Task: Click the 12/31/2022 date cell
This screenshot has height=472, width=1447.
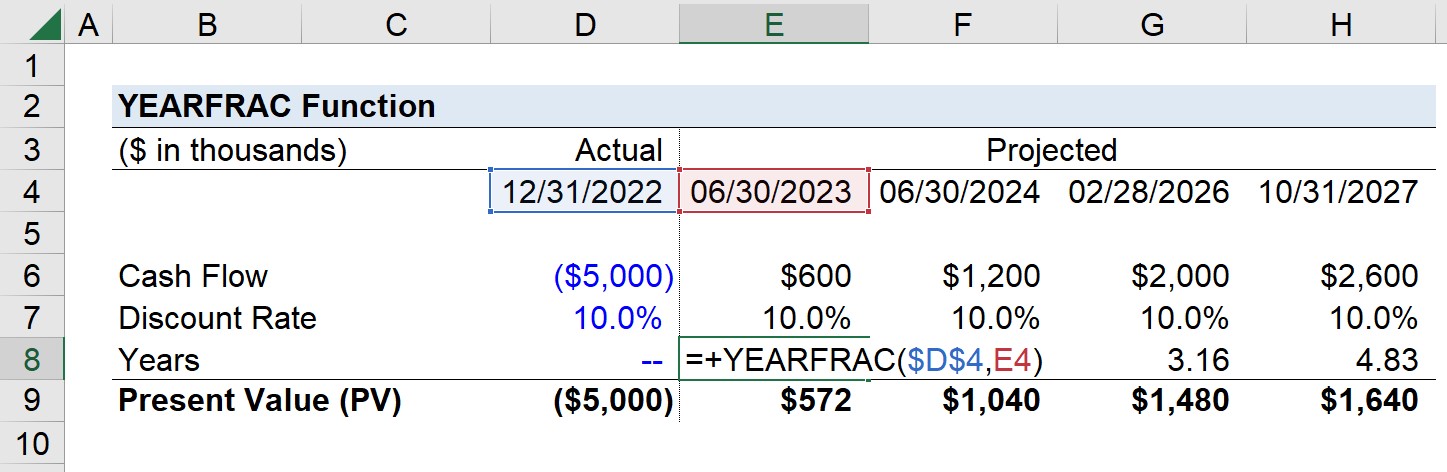Action: click(x=584, y=191)
